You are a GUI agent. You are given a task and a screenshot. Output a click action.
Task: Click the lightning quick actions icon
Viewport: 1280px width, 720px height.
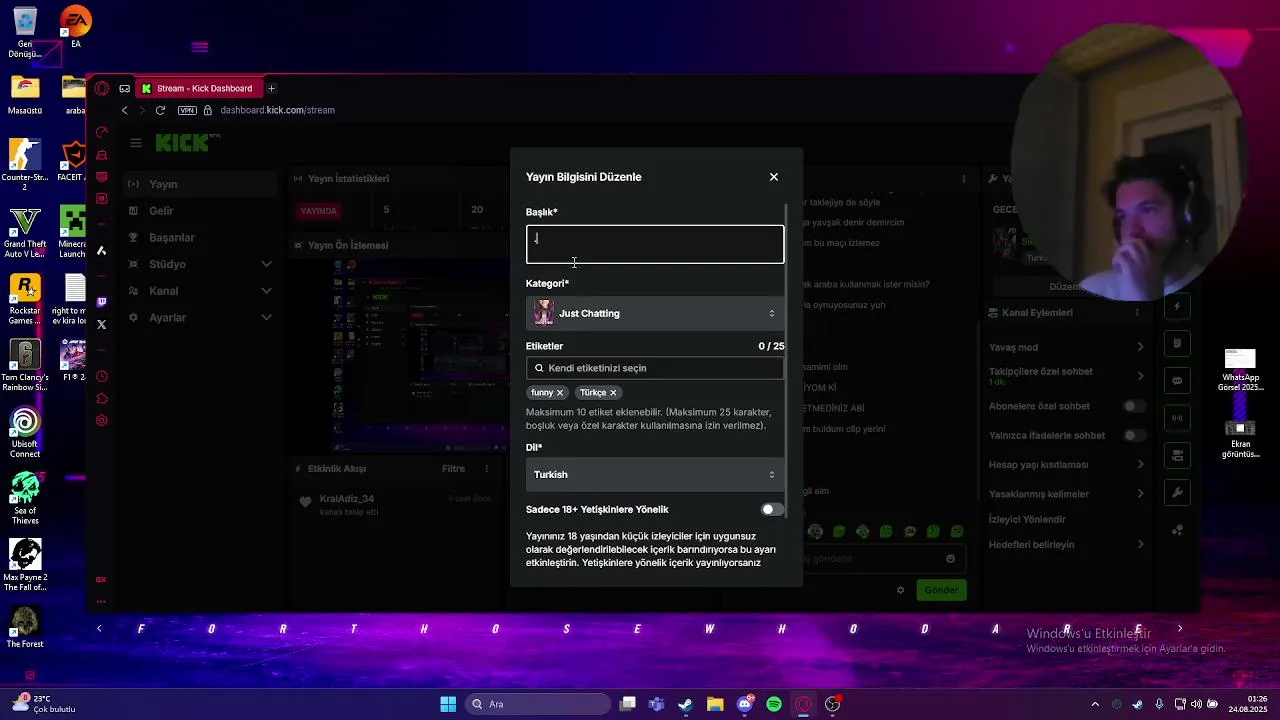(x=1177, y=307)
